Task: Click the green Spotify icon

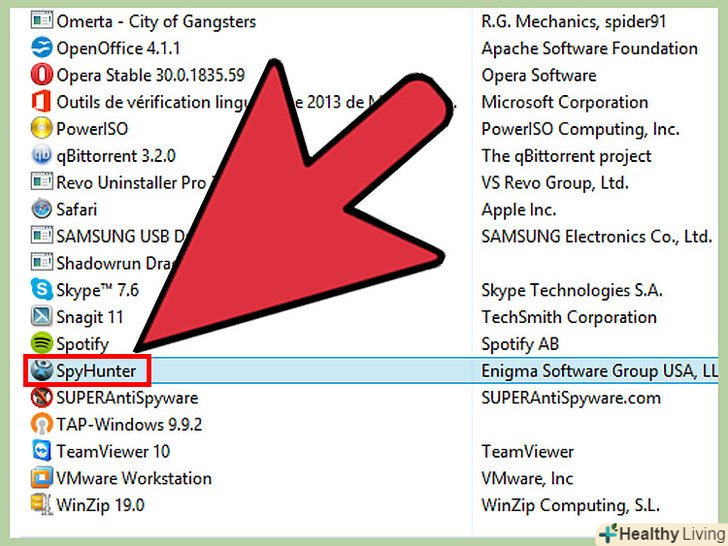Action: click(x=42, y=344)
